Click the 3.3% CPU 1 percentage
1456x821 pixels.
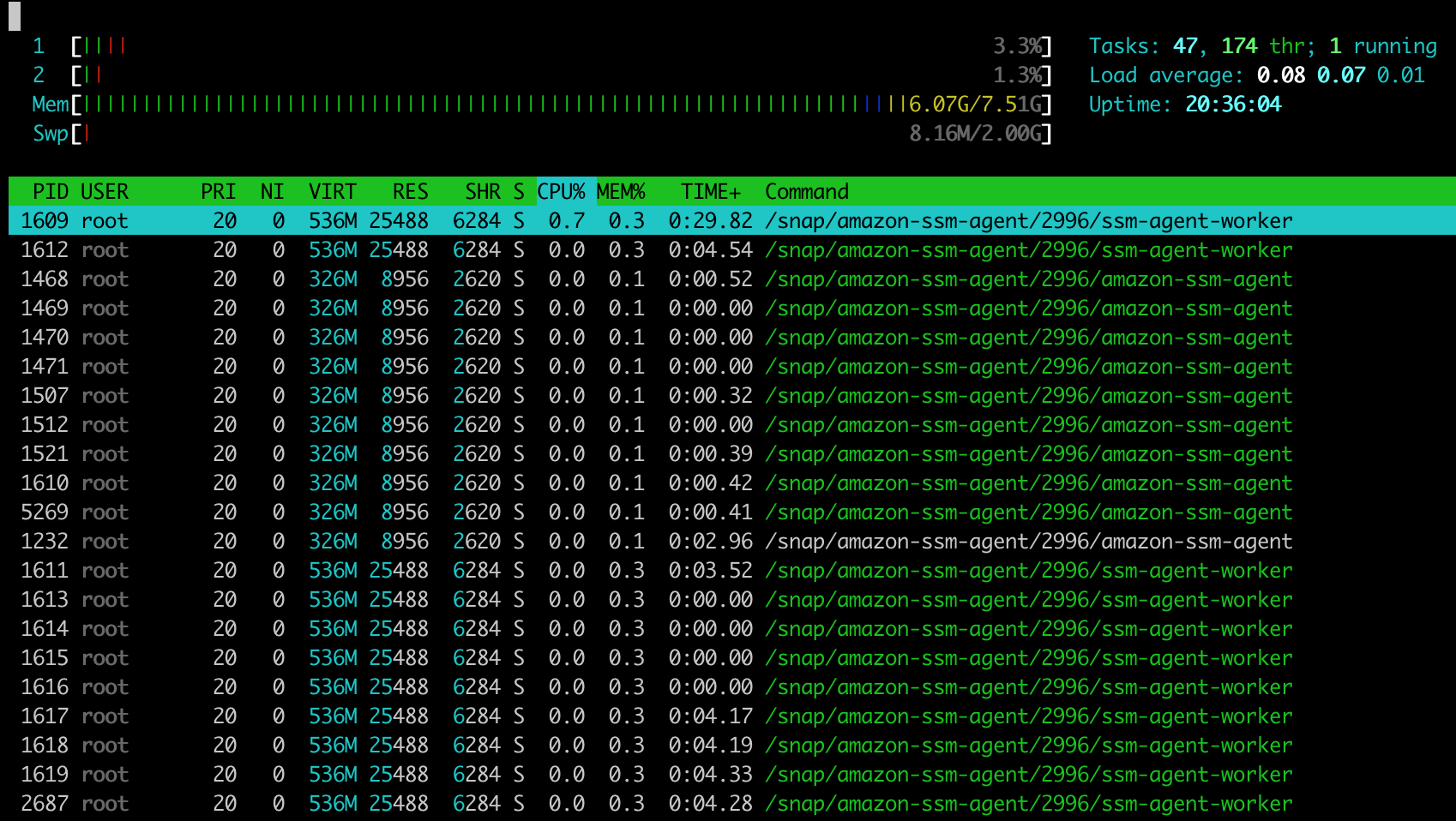(1017, 45)
